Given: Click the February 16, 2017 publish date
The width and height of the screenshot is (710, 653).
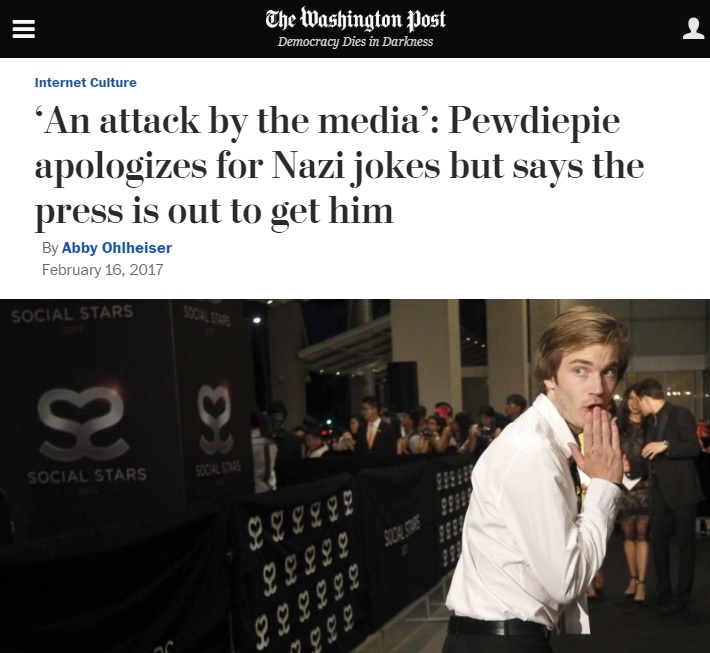Looking at the screenshot, I should [102, 270].
